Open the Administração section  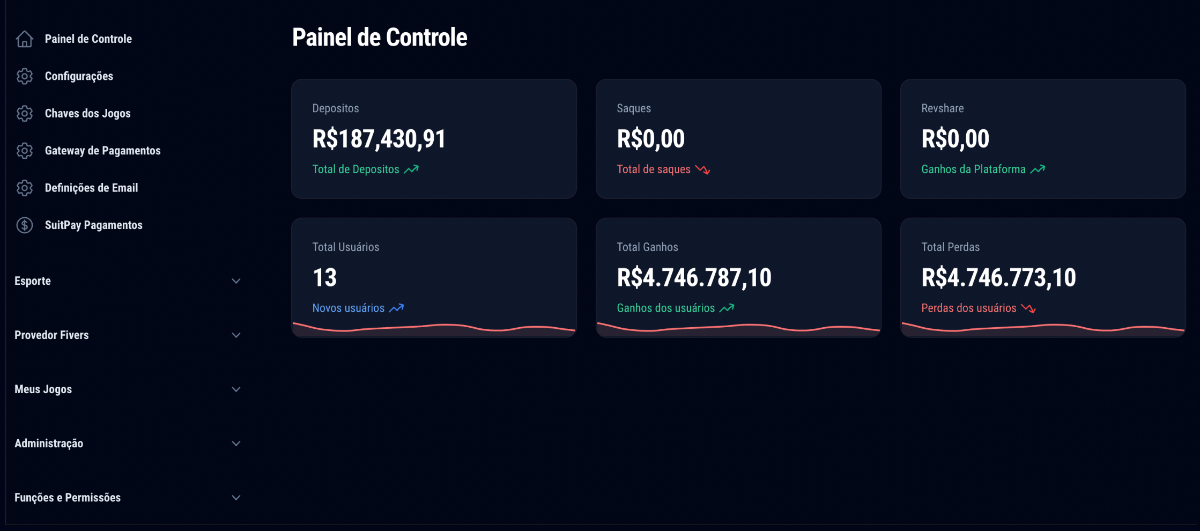(128, 443)
